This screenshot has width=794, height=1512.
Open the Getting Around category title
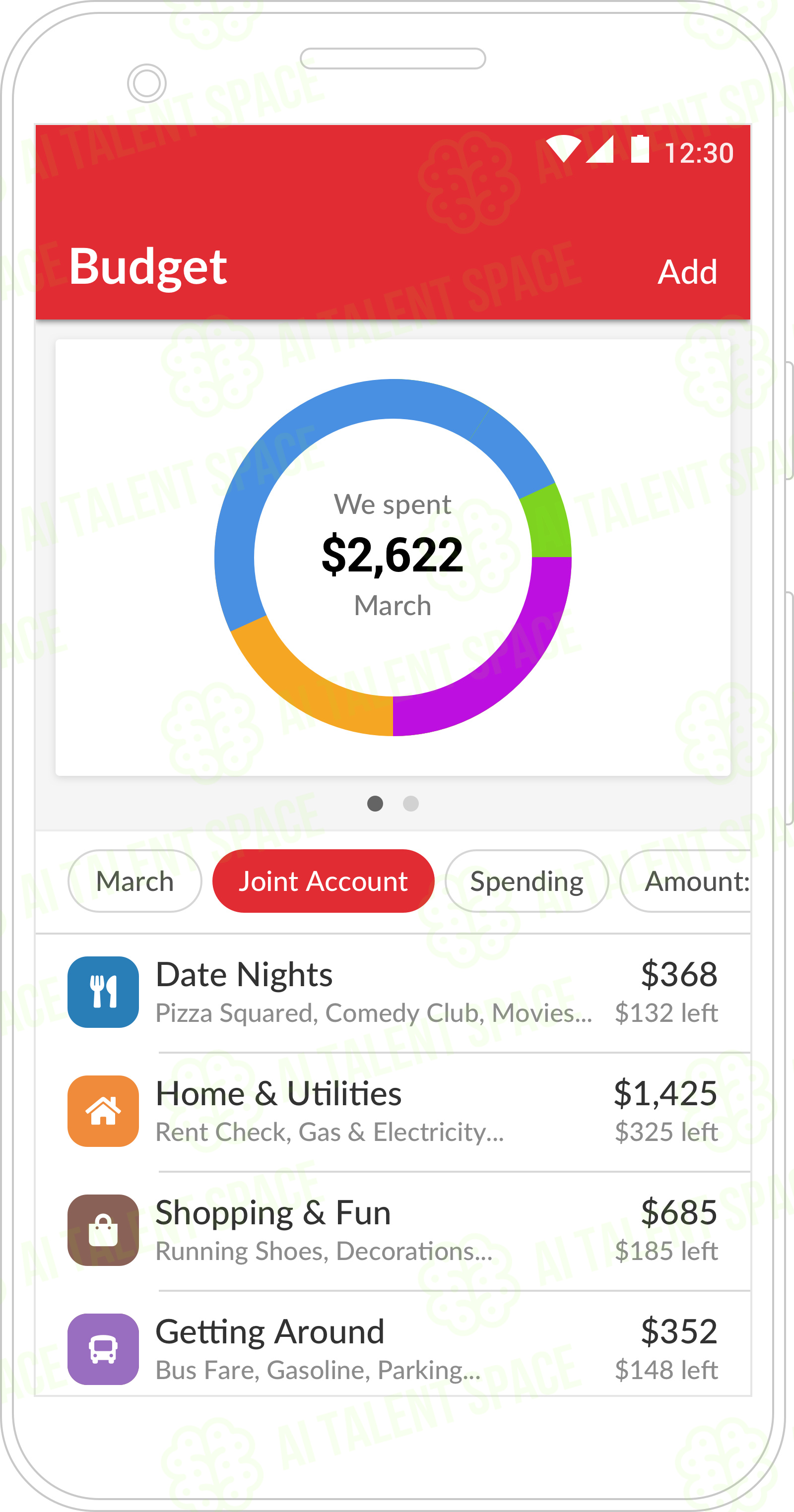pyautogui.click(x=270, y=1331)
